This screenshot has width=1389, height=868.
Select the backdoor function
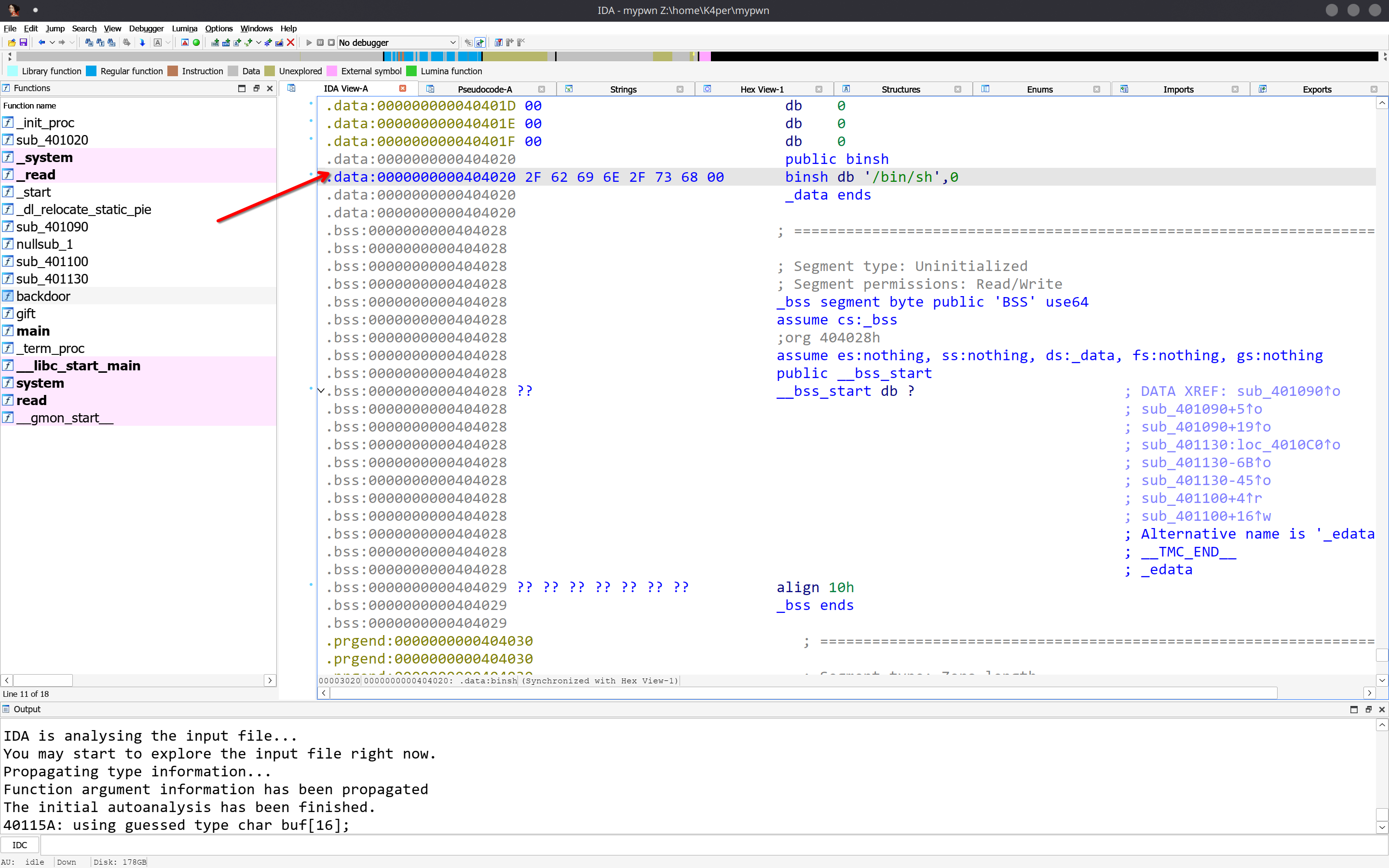tap(43, 296)
